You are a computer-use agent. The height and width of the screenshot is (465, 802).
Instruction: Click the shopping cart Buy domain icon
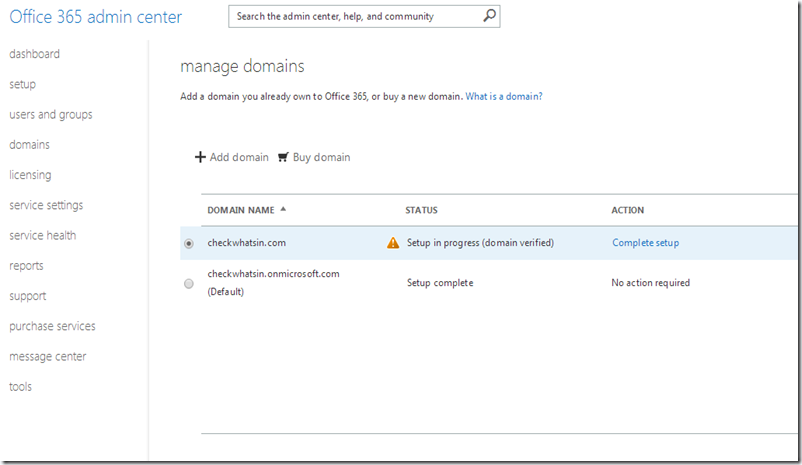[283, 157]
